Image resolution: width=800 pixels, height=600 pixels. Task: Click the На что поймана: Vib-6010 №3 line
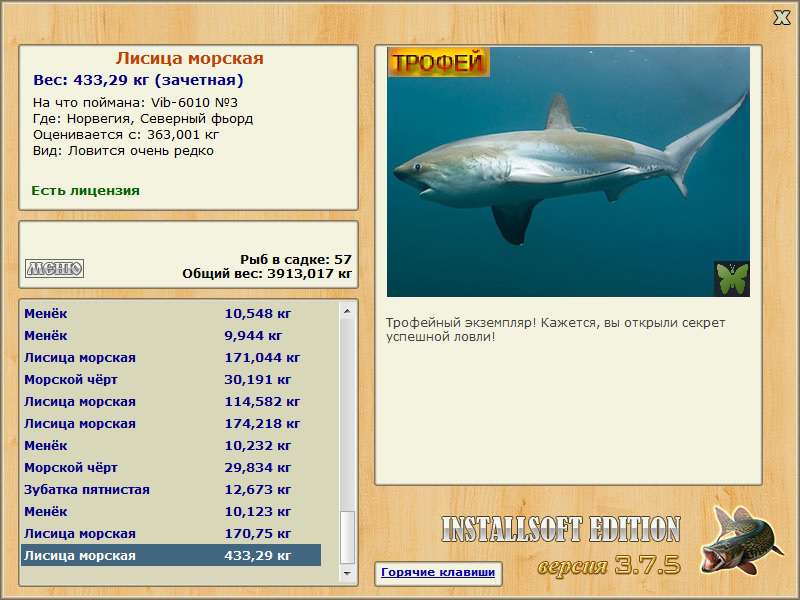point(135,103)
